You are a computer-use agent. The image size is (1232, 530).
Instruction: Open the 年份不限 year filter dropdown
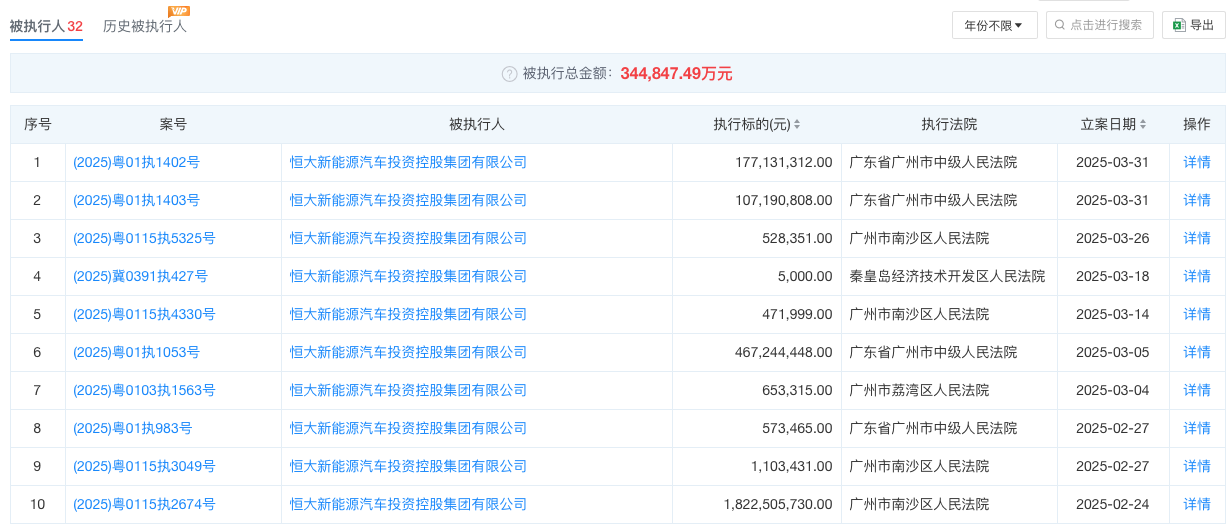pyautogui.click(x=994, y=26)
